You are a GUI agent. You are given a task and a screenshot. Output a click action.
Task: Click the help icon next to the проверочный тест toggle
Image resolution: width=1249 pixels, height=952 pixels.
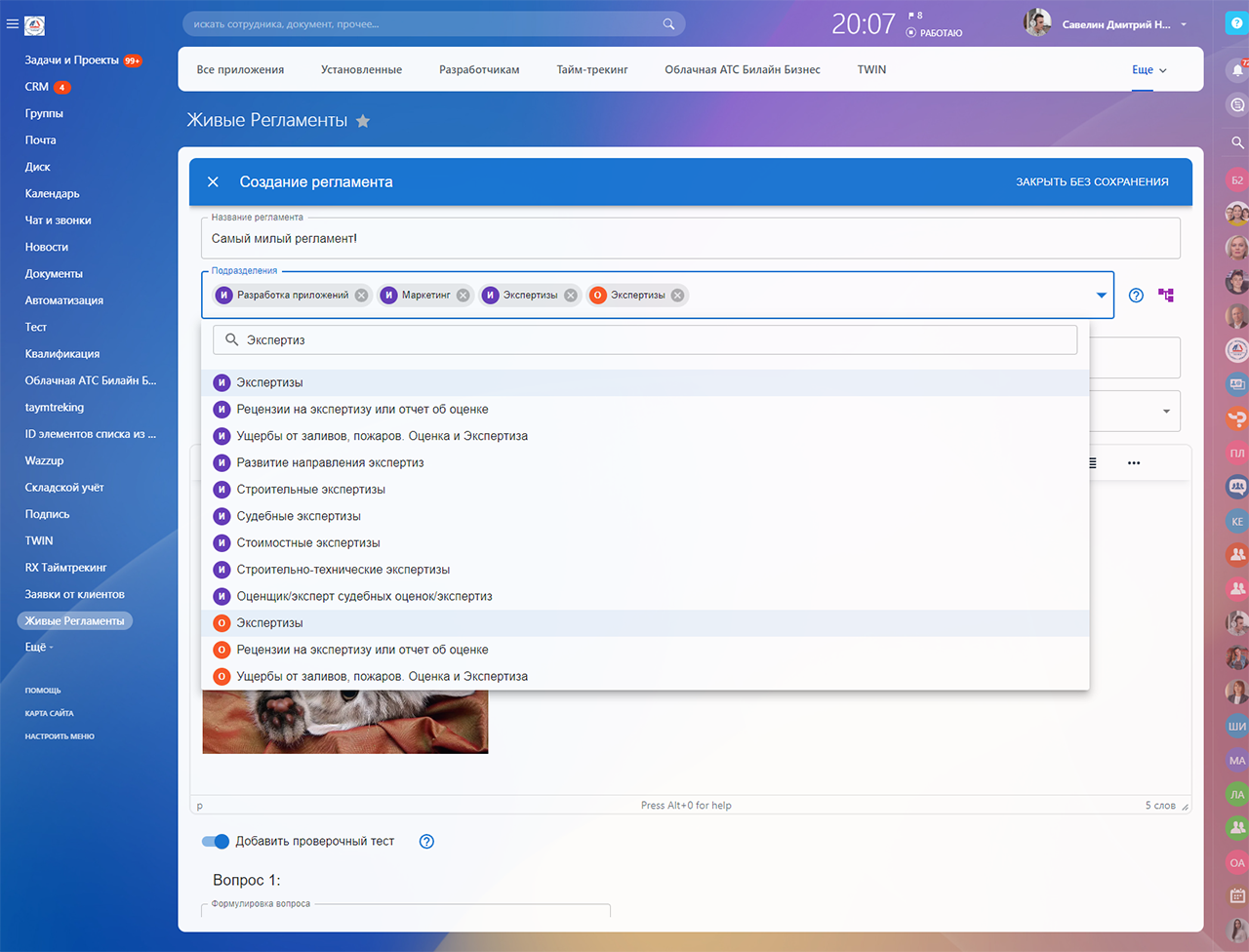click(426, 842)
